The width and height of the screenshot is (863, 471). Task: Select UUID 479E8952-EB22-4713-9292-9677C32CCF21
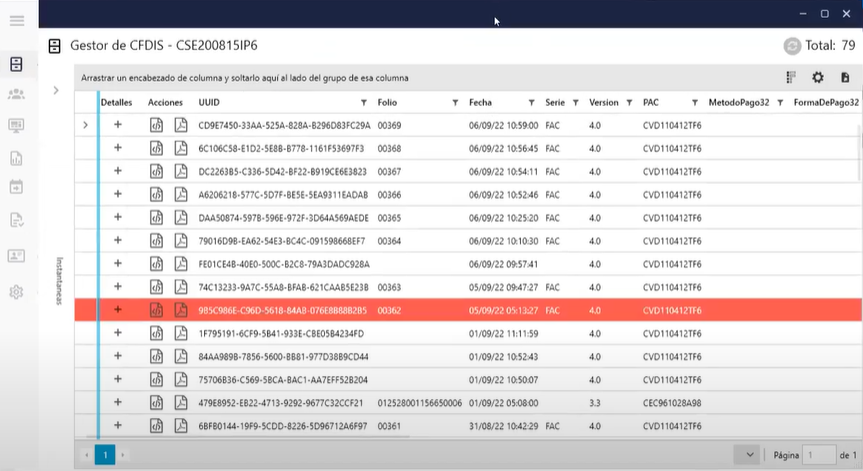(x=281, y=403)
